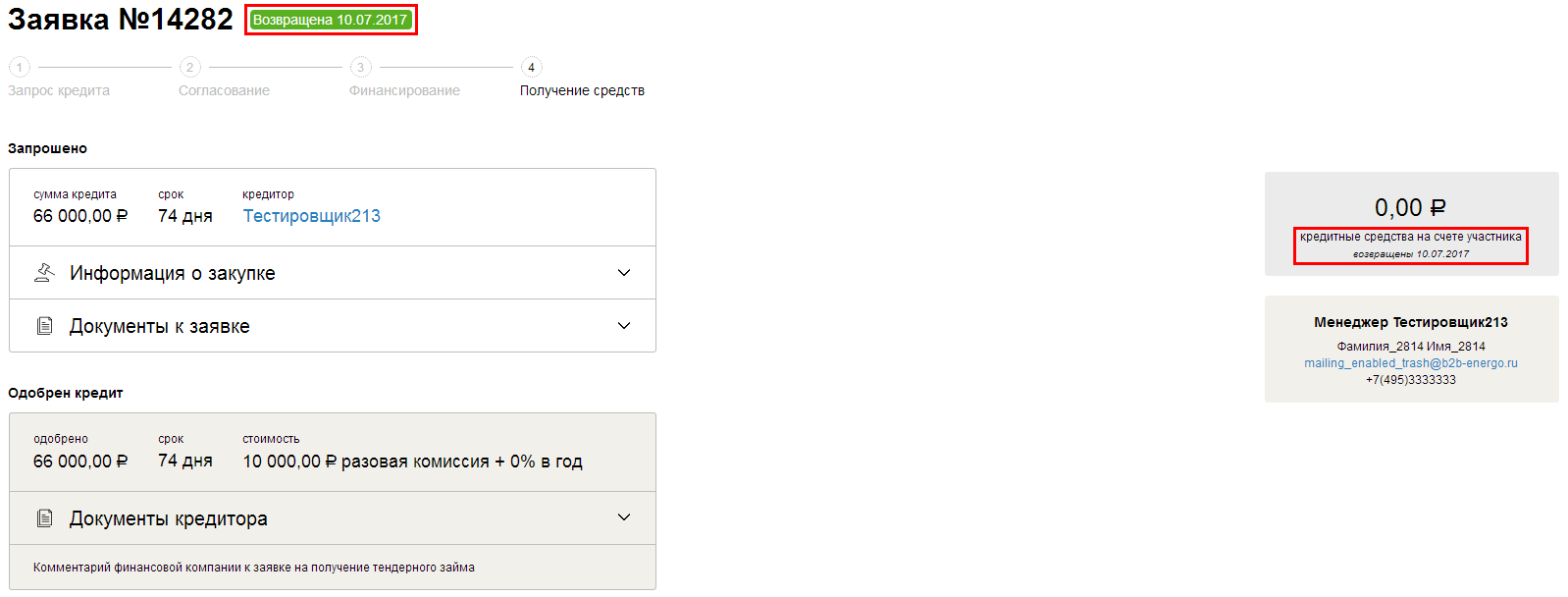Open Получение средств step
The width and height of the screenshot is (1568, 597).
(x=582, y=90)
